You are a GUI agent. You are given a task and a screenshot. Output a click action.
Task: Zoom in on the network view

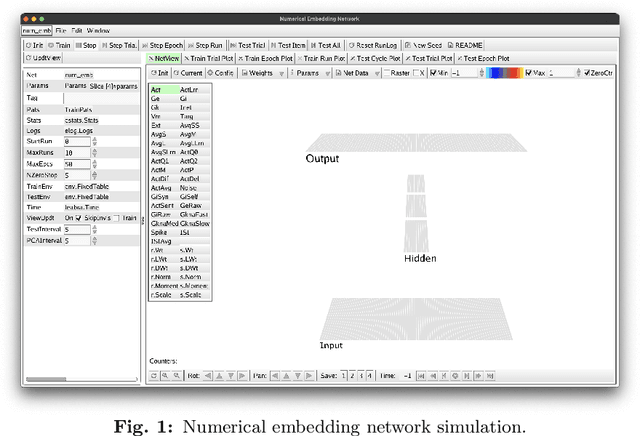click(165, 376)
